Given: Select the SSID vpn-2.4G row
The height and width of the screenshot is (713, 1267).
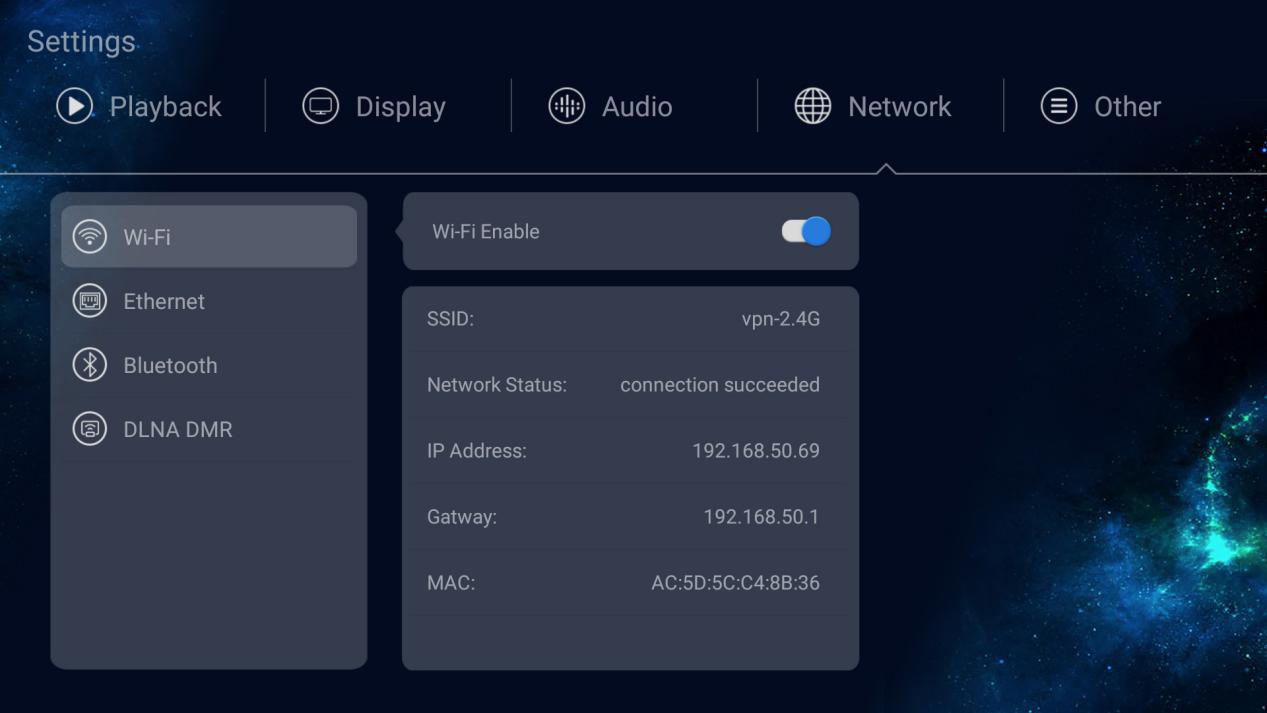Looking at the screenshot, I should click(x=630, y=319).
